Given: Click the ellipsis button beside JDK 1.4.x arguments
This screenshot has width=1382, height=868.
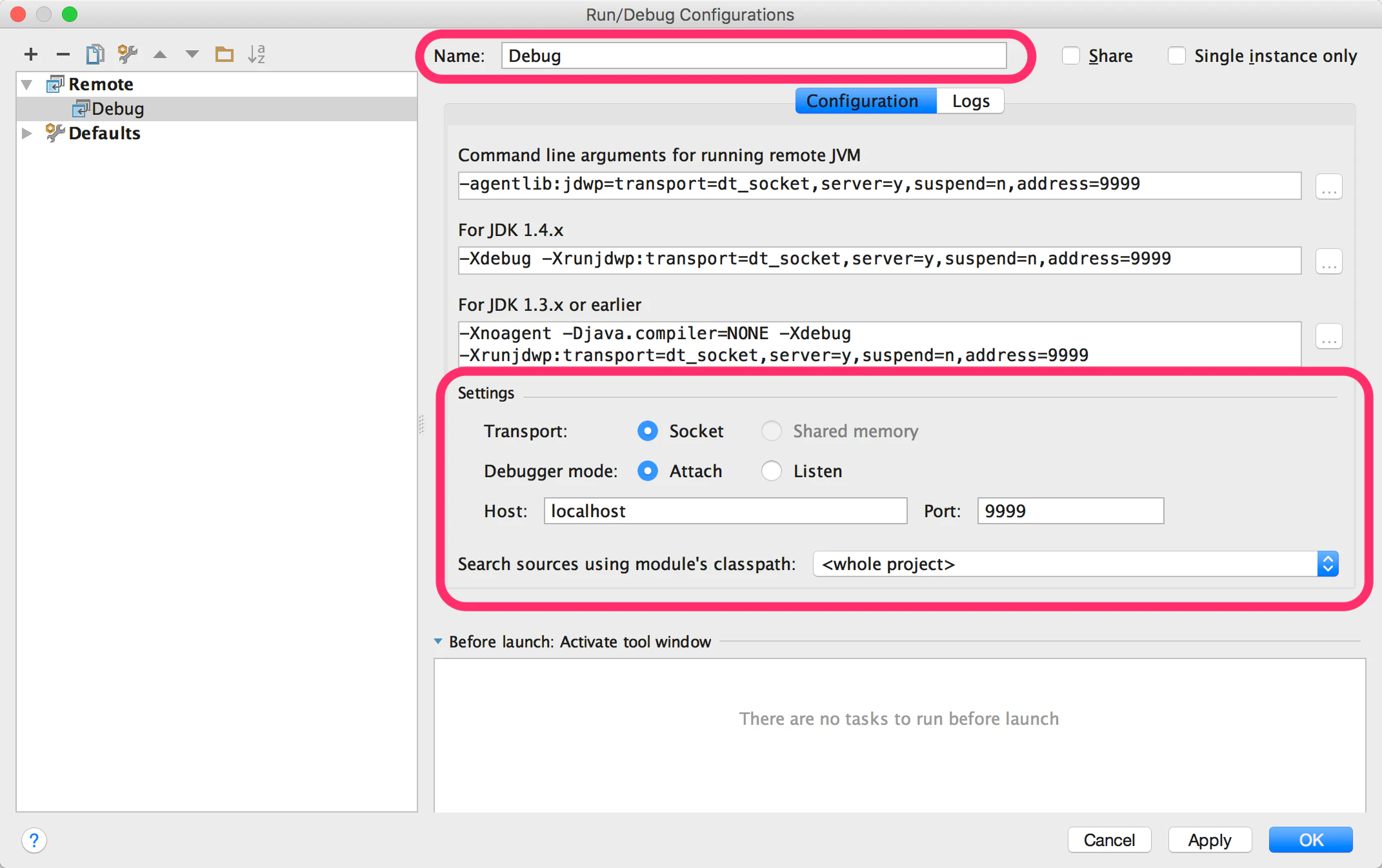Looking at the screenshot, I should [x=1329, y=261].
